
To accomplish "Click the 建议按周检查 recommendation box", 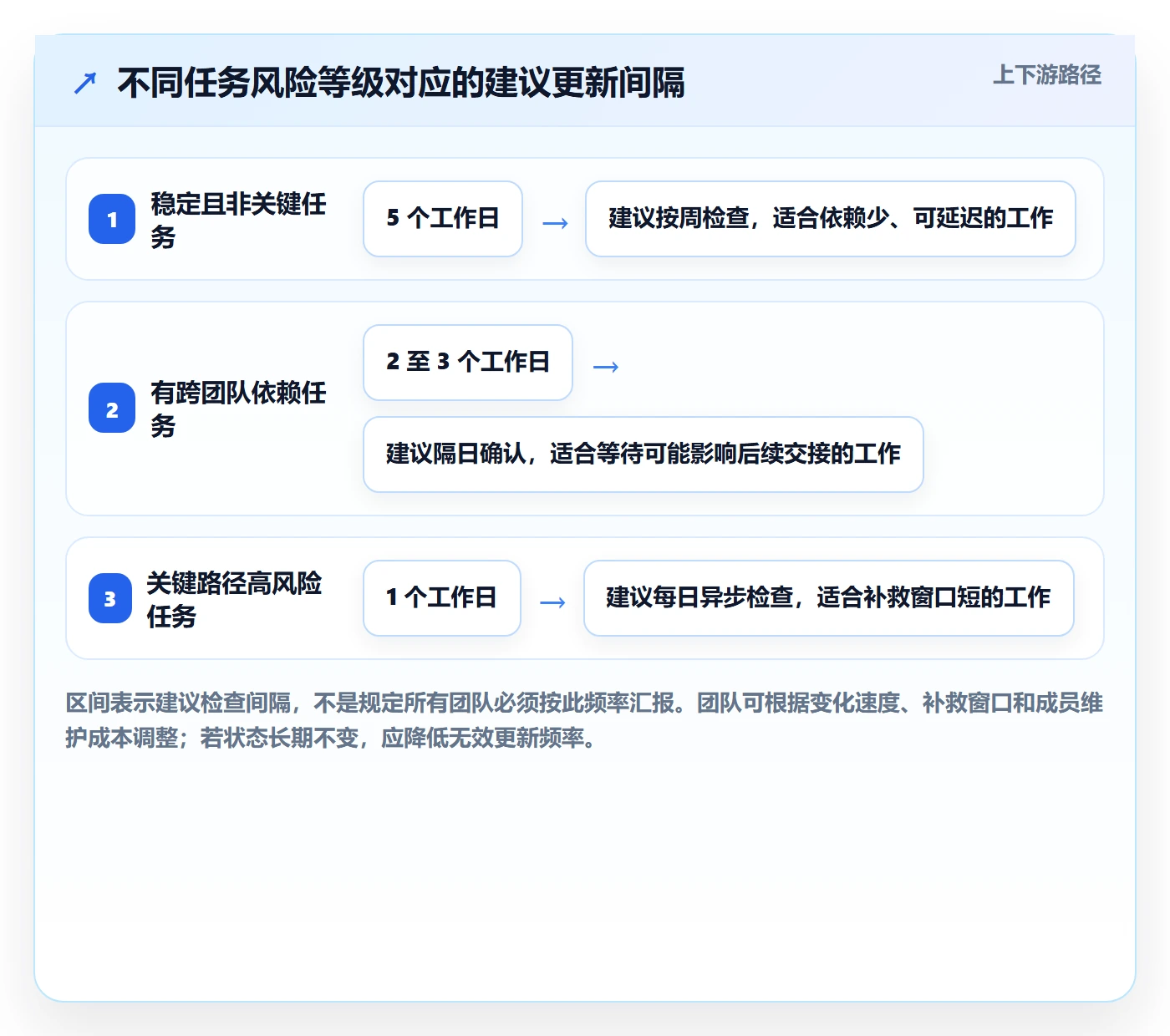I will coord(831,219).
